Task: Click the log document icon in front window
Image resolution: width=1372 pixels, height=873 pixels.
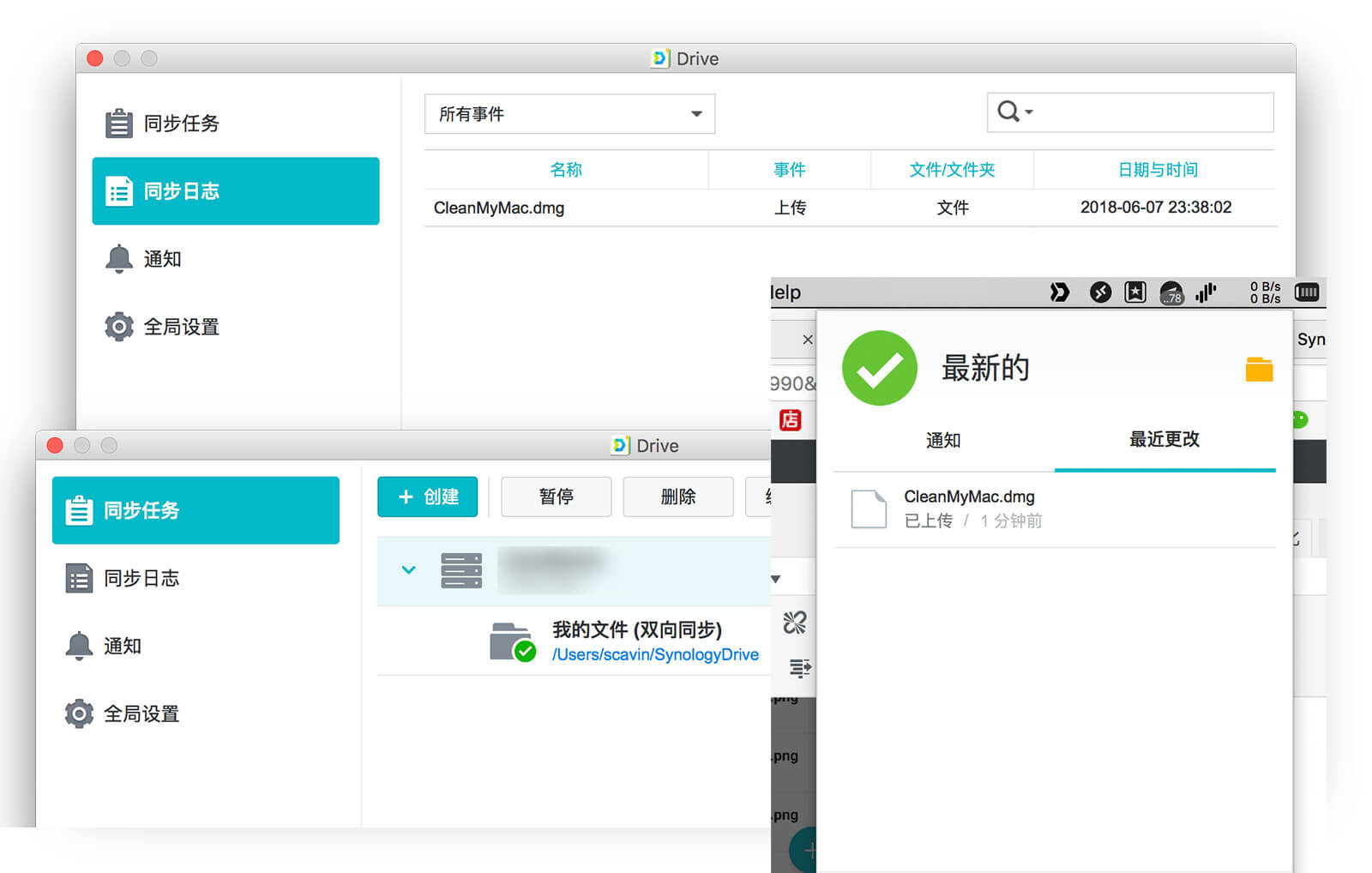Action: click(79, 578)
